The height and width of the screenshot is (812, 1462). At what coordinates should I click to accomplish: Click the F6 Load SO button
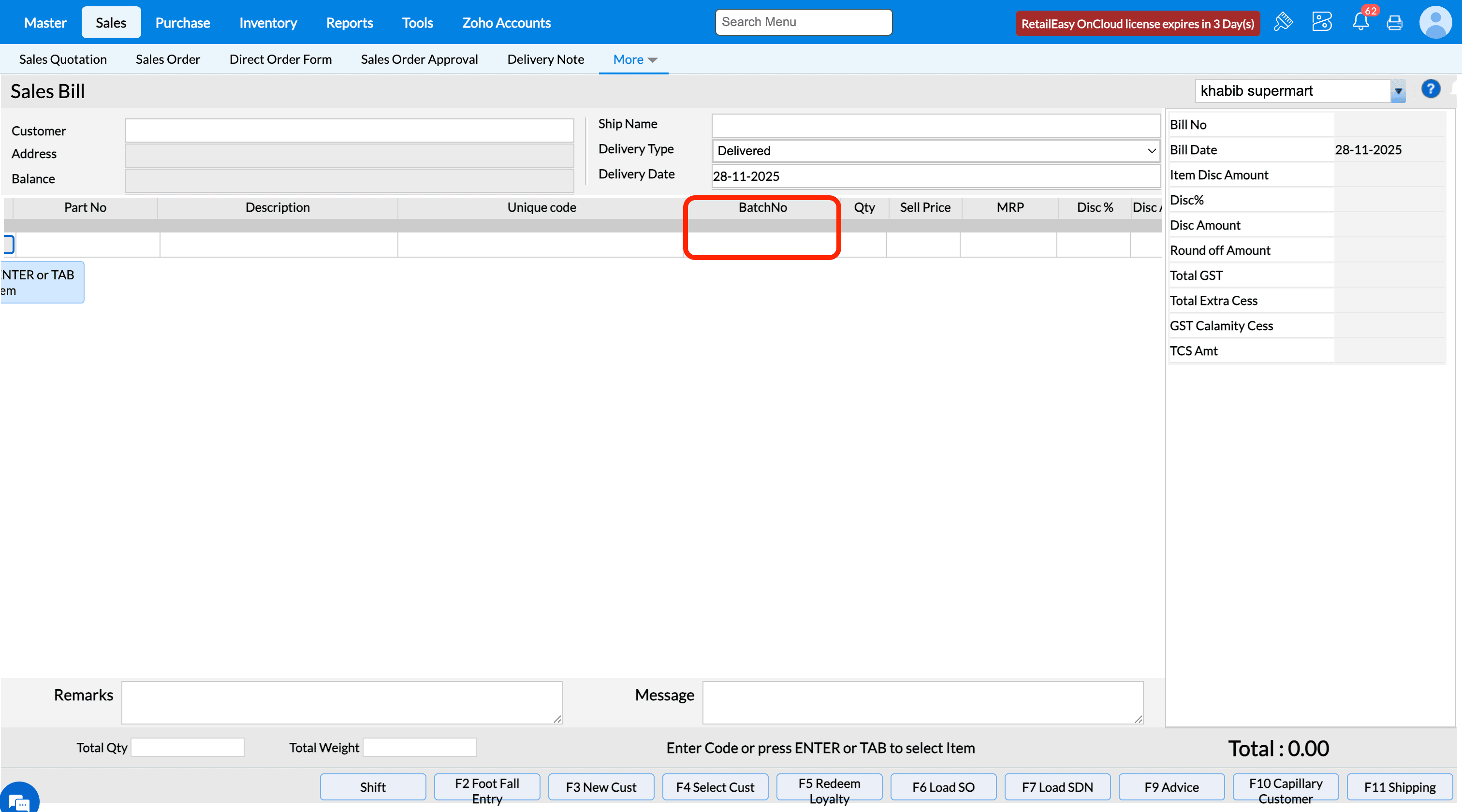coord(943,787)
